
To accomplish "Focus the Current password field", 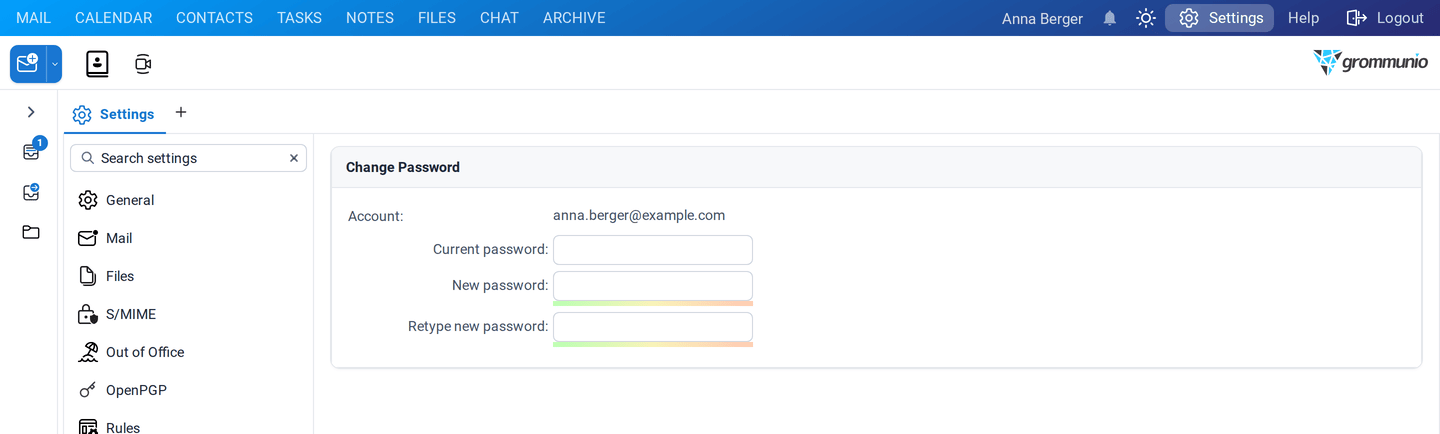I will tap(653, 250).
